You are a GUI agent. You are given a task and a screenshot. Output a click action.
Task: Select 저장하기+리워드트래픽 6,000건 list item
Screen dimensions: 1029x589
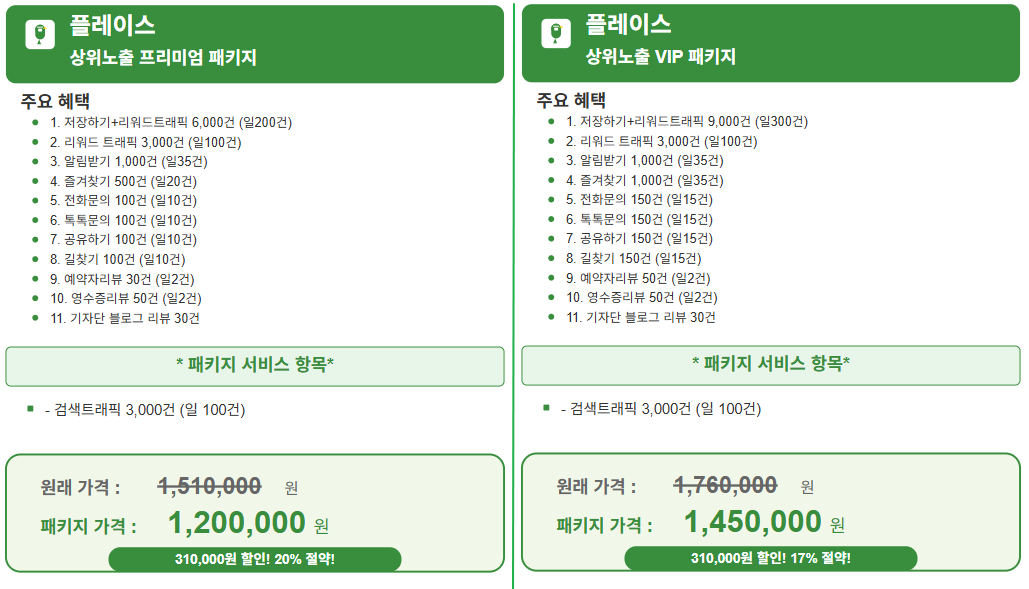[x=171, y=123]
